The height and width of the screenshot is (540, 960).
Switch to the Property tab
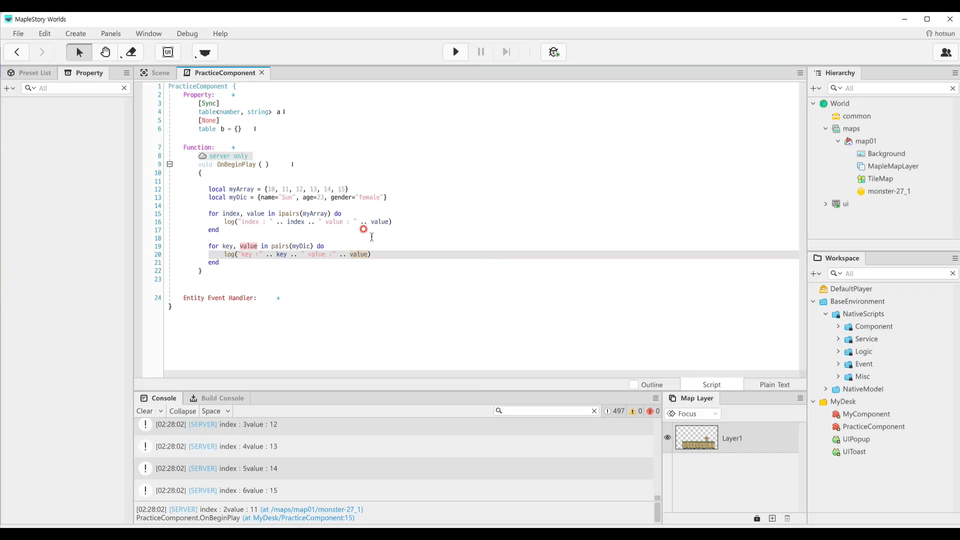tap(84, 73)
